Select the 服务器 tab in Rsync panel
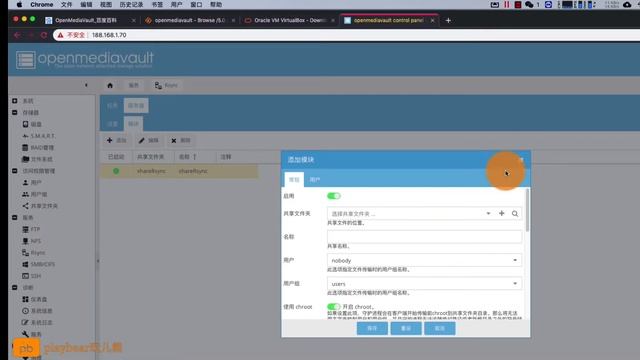The image size is (640, 360). click(136, 105)
